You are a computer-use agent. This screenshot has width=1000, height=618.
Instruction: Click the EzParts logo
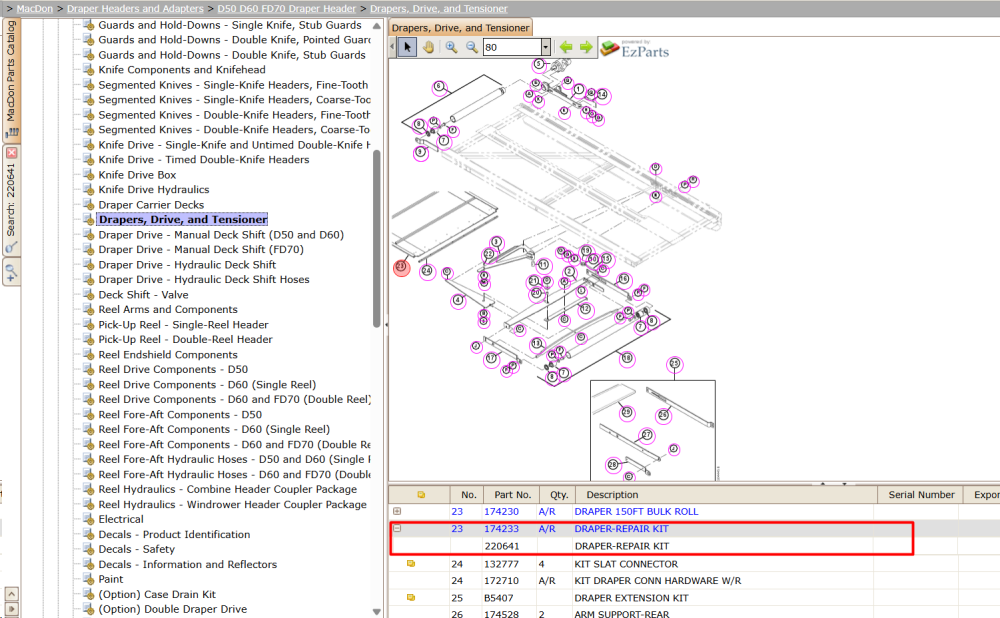tap(635, 48)
